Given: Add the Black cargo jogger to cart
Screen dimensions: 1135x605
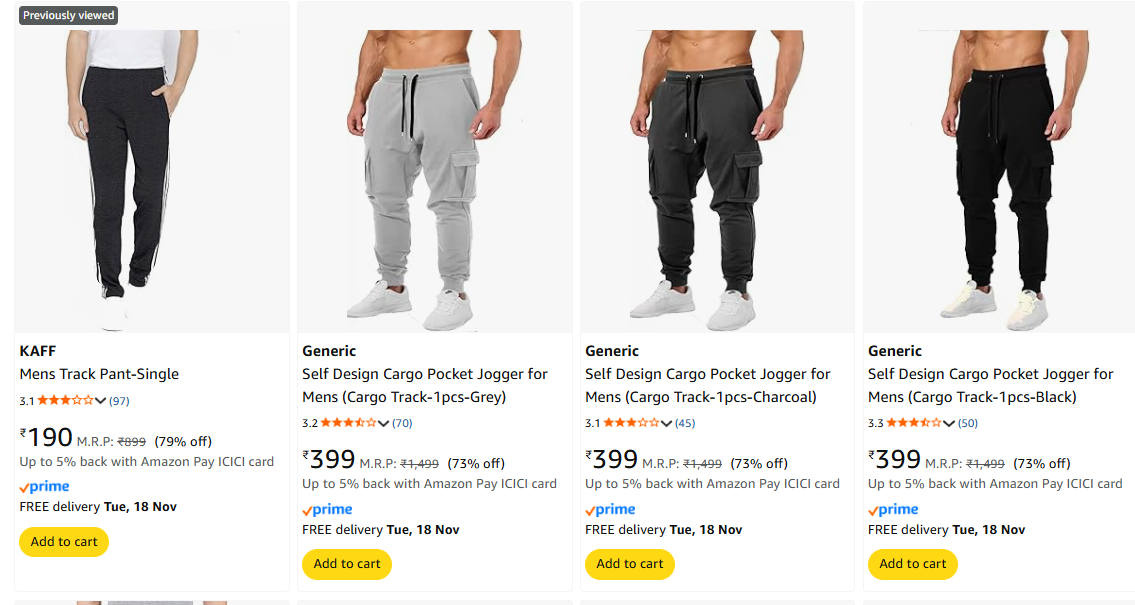Looking at the screenshot, I should (x=913, y=564).
